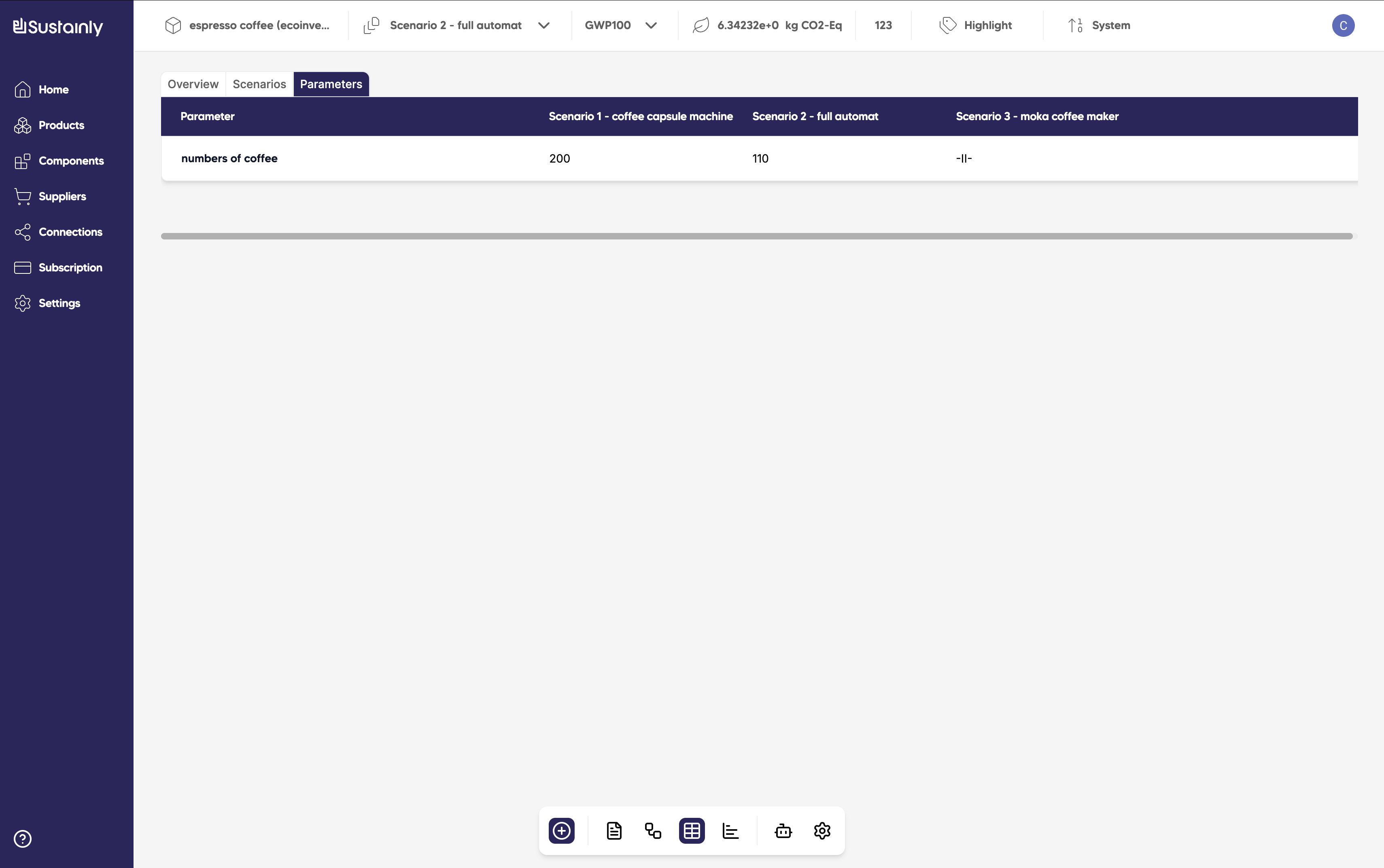Image resolution: width=1384 pixels, height=868 pixels.
Task: Switch to the Overview tab
Action: click(x=193, y=85)
